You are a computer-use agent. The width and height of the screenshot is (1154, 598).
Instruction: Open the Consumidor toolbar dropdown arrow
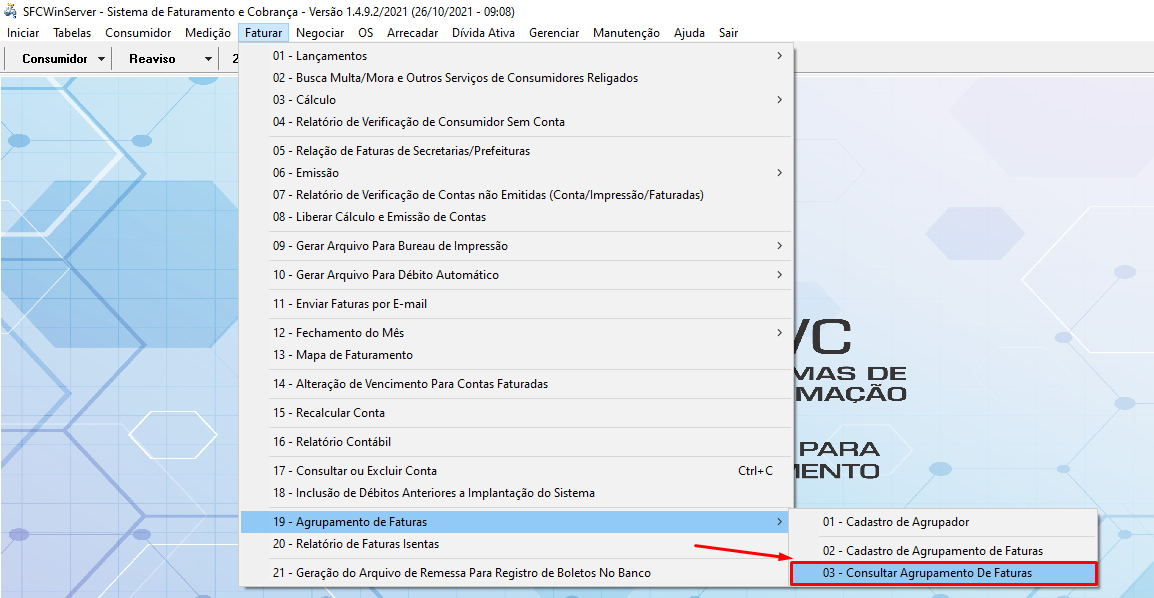coord(102,59)
